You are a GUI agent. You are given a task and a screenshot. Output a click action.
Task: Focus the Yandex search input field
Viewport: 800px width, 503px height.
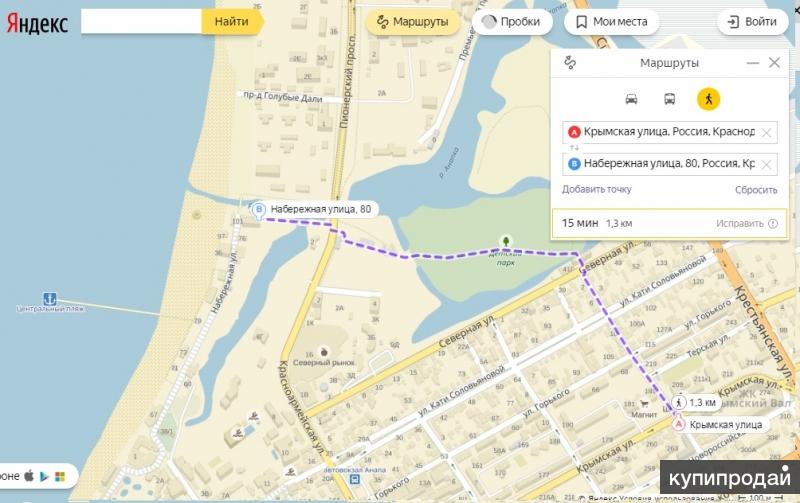click(142, 21)
